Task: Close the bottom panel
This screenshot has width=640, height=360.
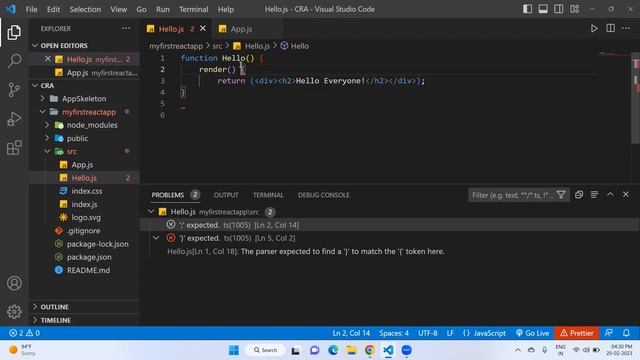Action: pos(626,195)
